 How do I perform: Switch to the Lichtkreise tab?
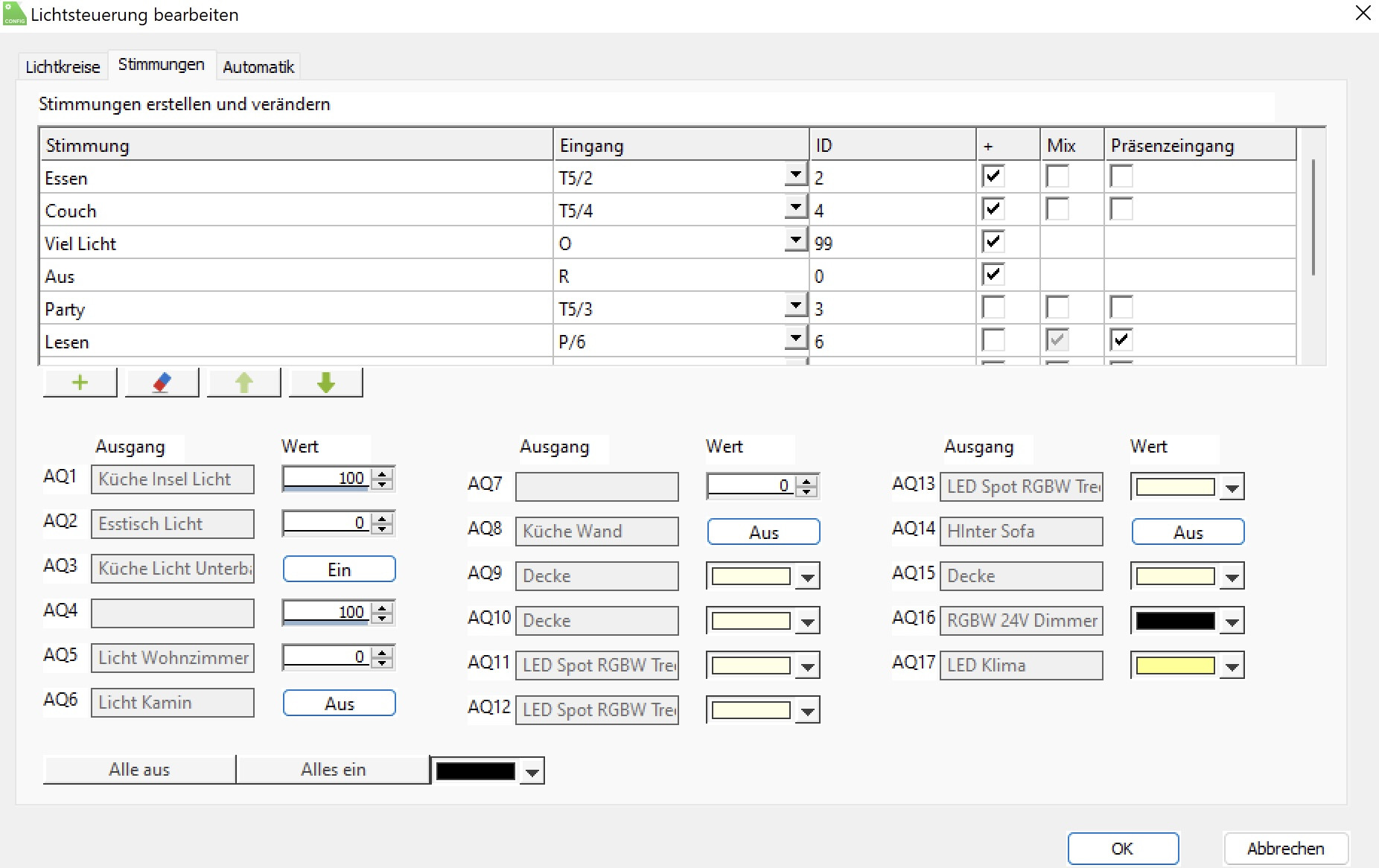63,67
